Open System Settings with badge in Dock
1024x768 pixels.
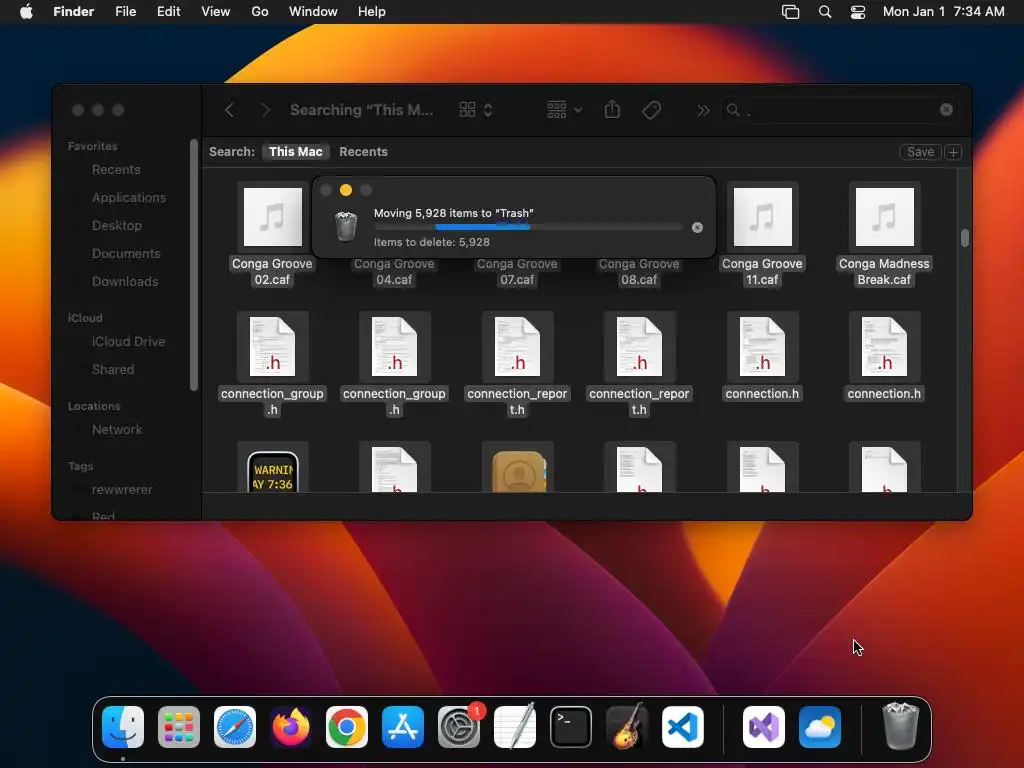point(459,727)
